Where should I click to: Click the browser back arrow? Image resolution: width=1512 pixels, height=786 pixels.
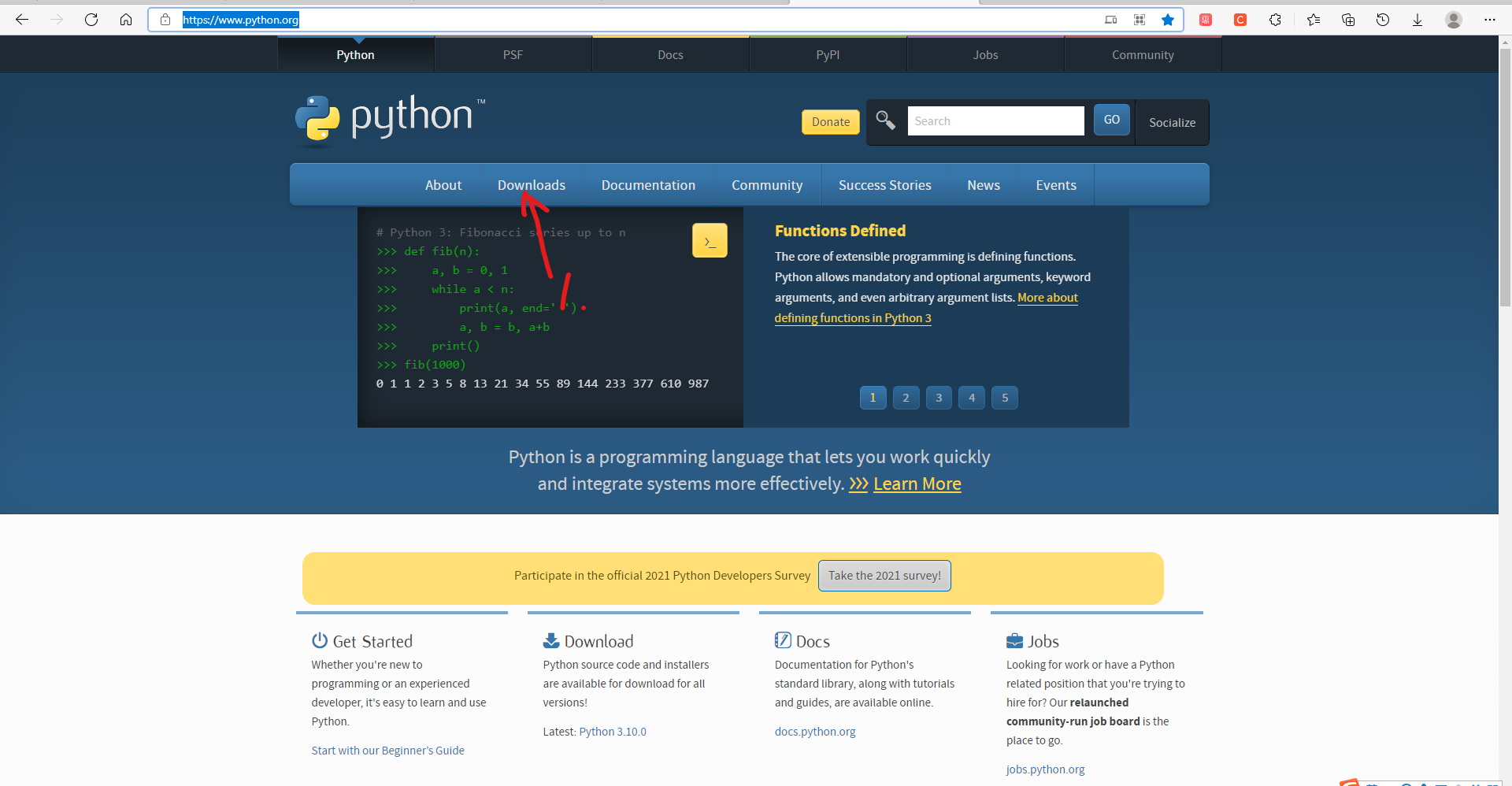coord(22,20)
